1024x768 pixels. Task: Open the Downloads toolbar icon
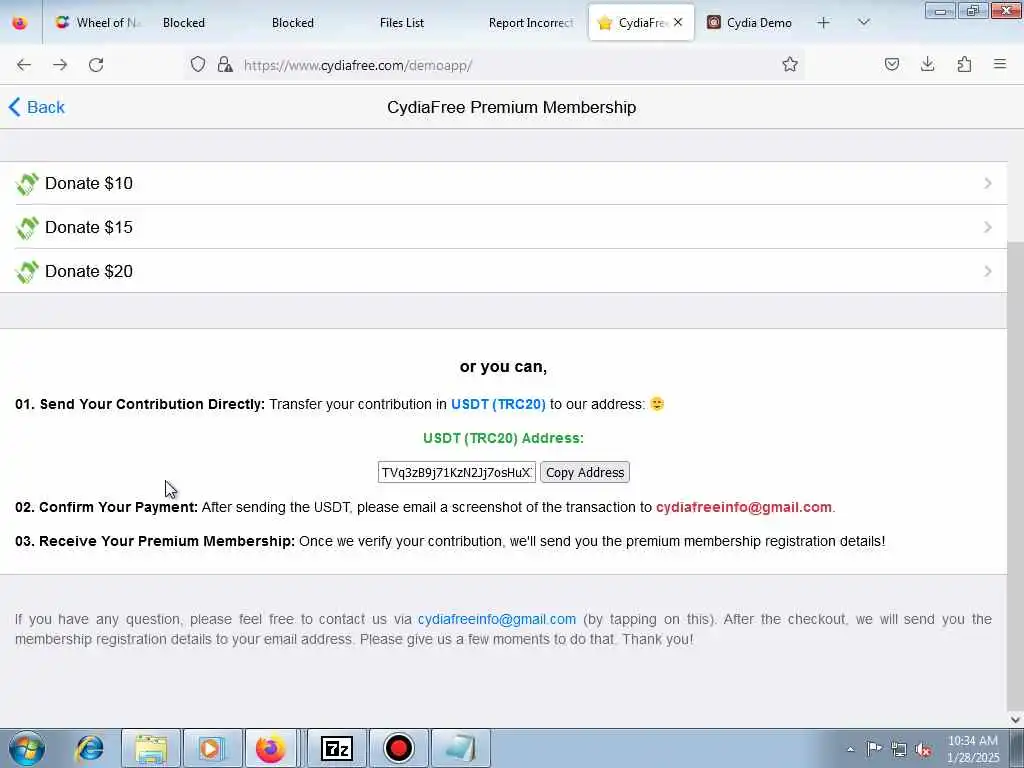tap(927, 64)
